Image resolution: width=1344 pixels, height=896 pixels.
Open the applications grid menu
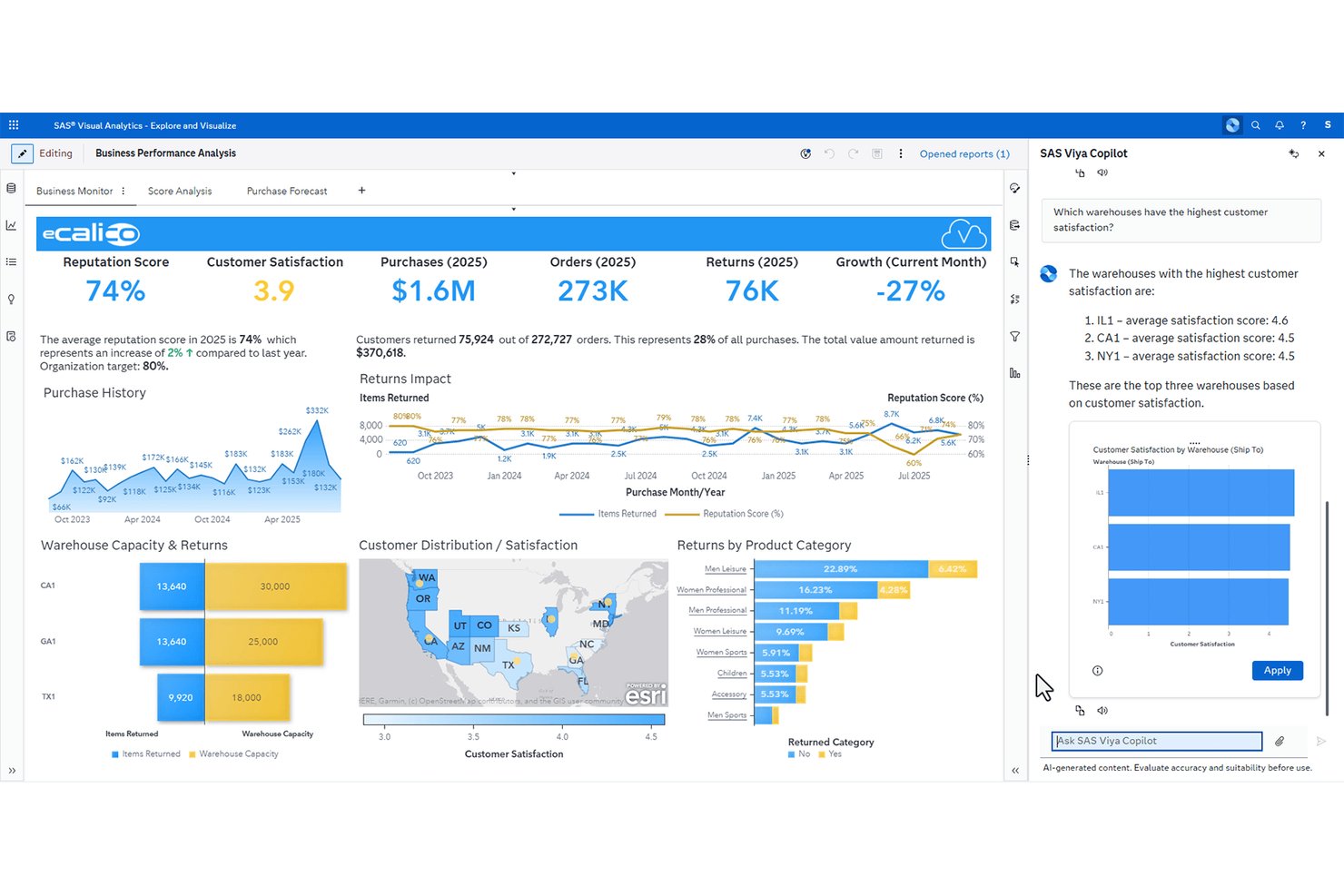14,125
